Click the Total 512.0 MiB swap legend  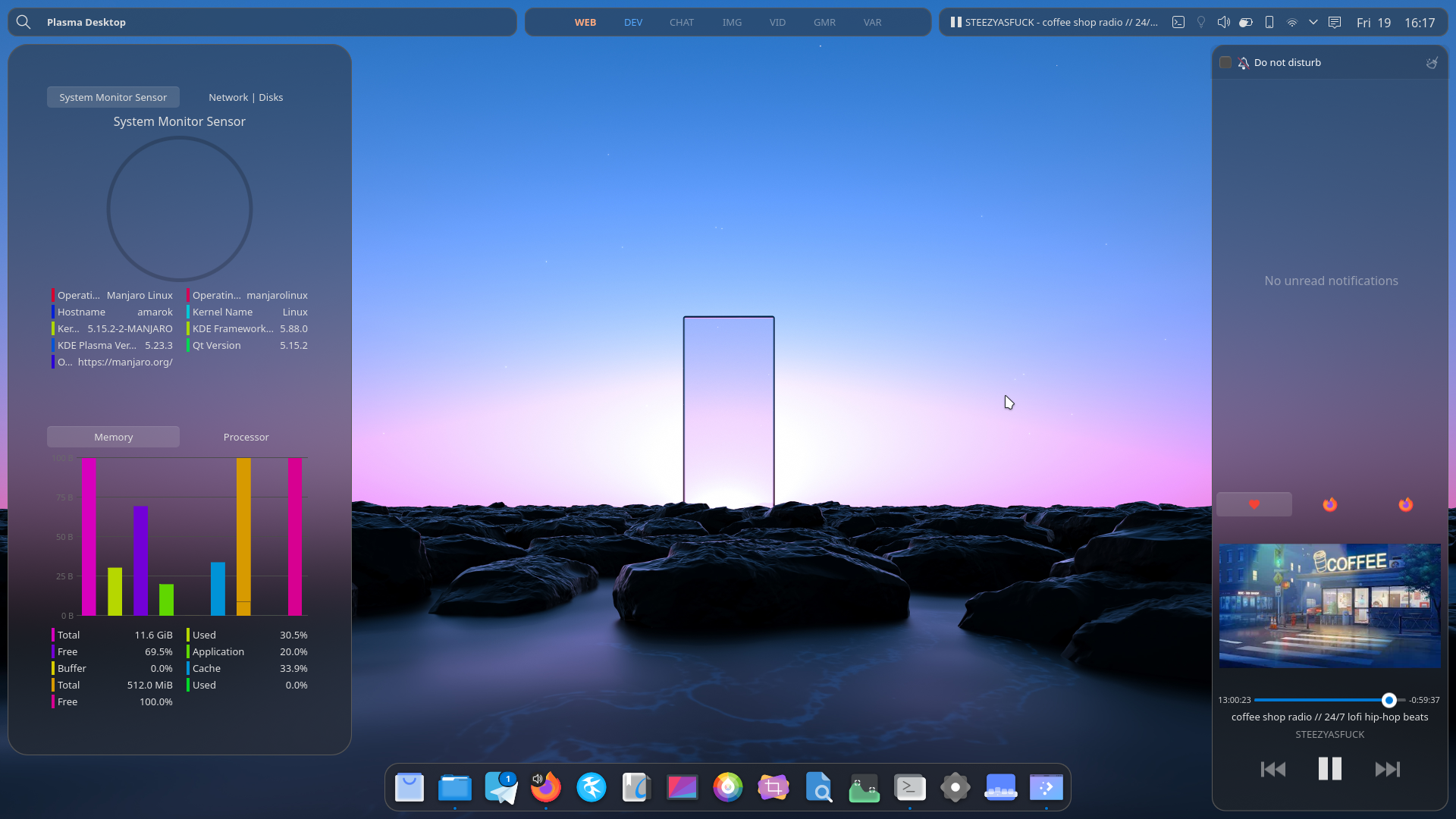[x=112, y=685]
